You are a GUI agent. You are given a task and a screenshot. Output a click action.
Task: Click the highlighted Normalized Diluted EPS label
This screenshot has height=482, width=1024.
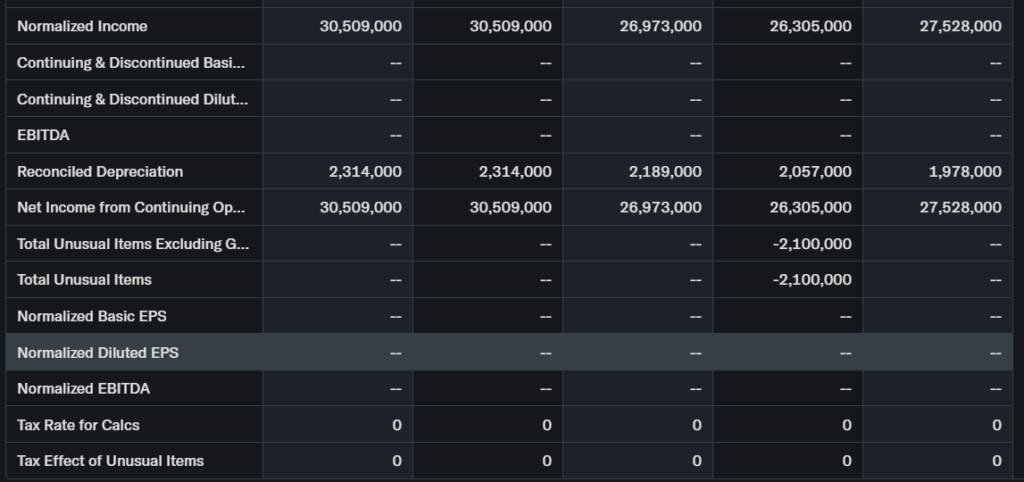(98, 352)
